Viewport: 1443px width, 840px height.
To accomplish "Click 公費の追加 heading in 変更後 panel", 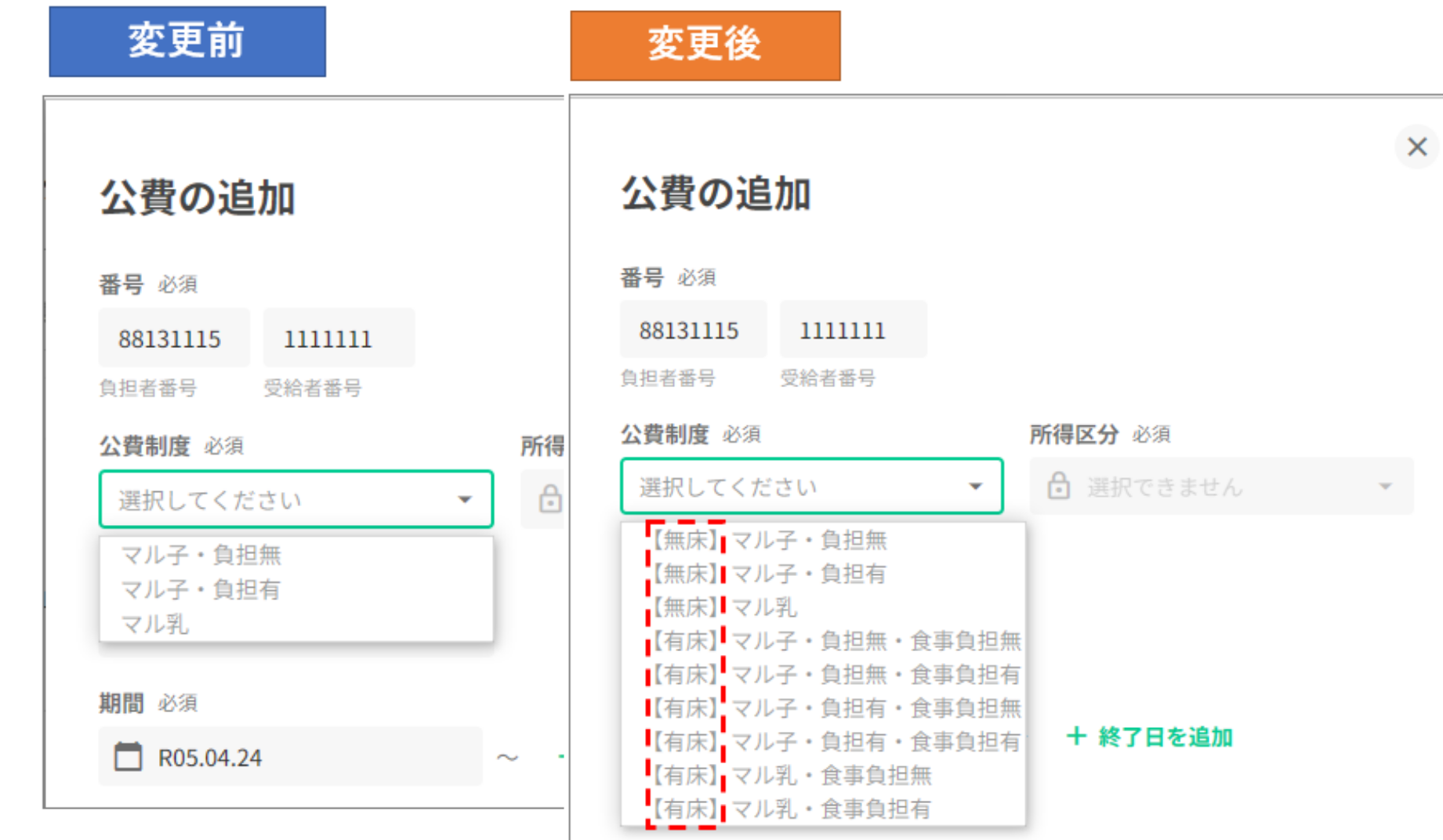I will [x=716, y=193].
